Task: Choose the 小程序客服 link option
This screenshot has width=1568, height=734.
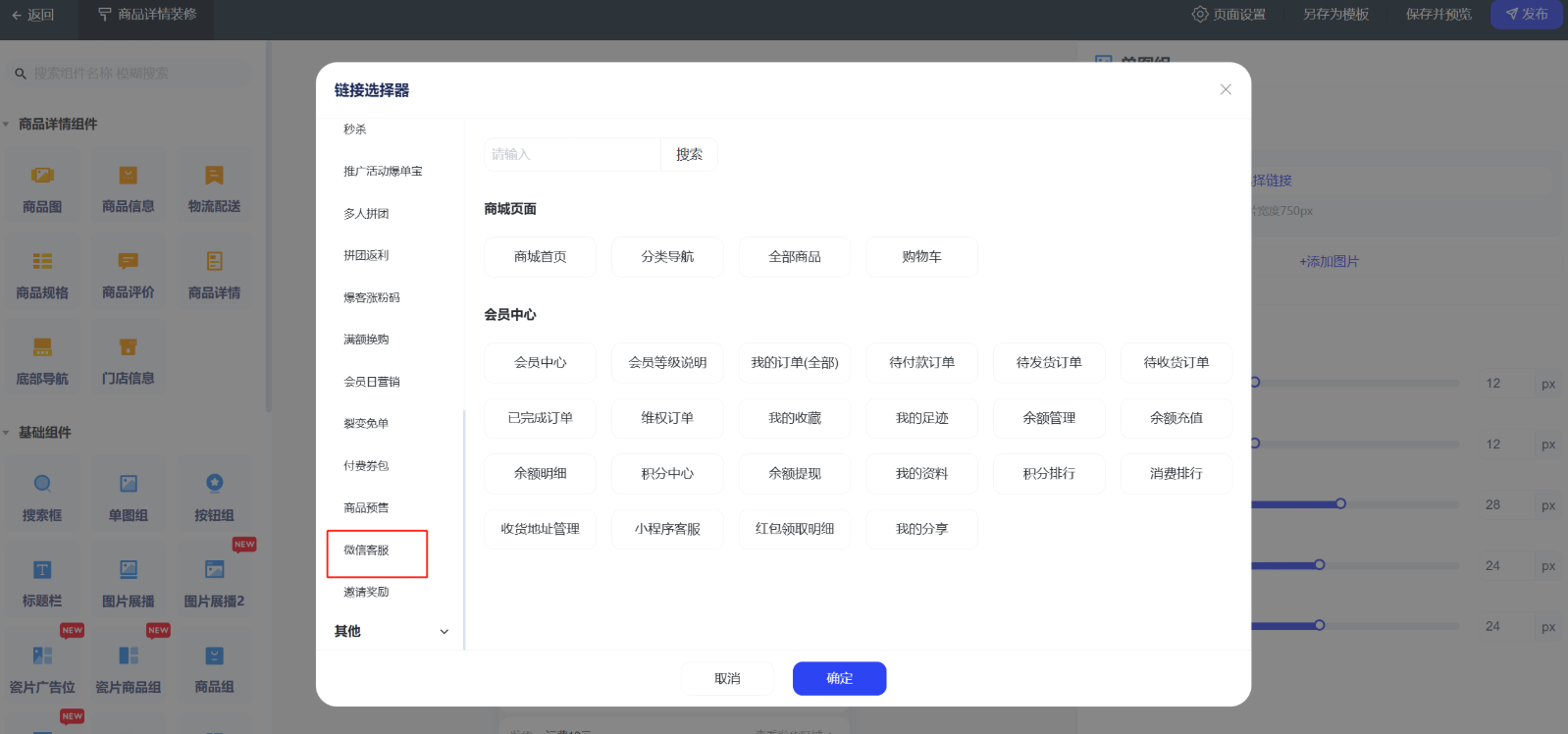Action: (x=667, y=529)
